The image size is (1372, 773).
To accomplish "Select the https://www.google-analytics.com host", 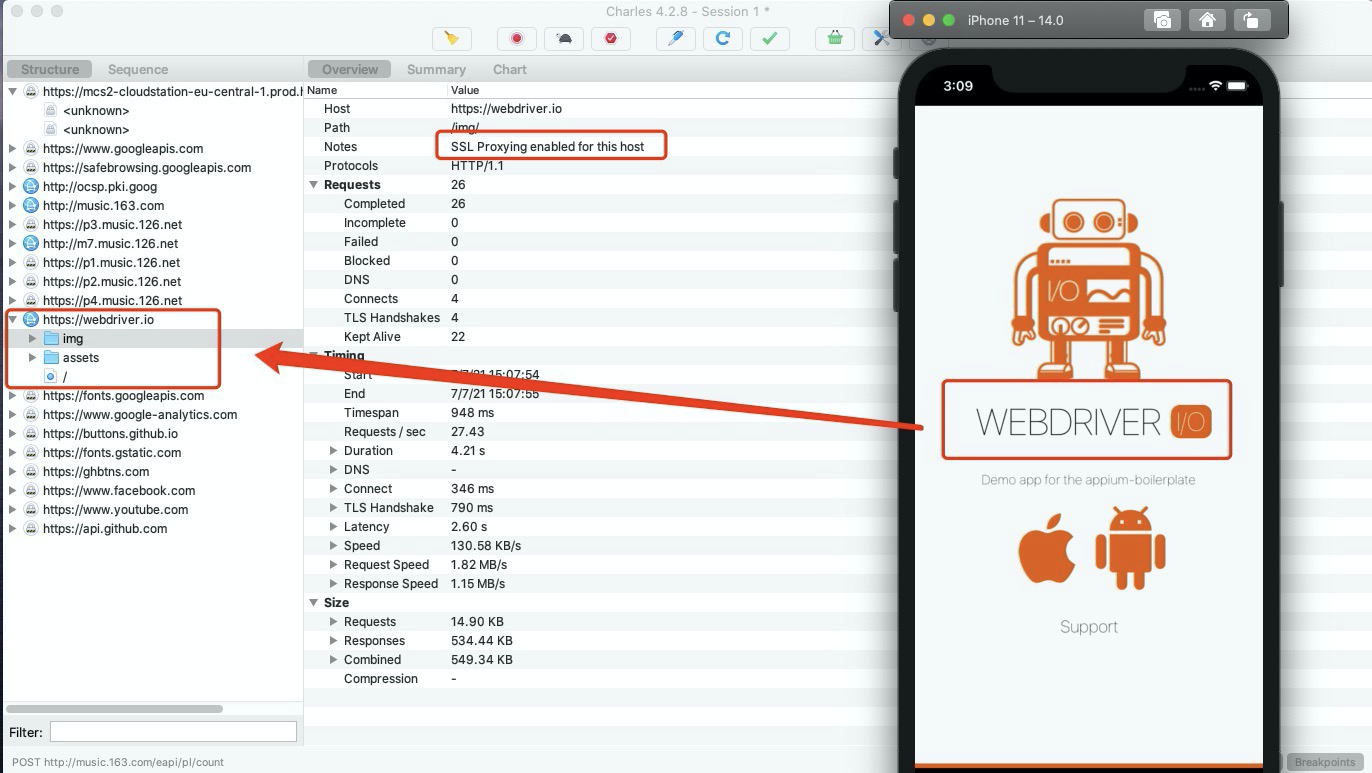I will 140,415.
